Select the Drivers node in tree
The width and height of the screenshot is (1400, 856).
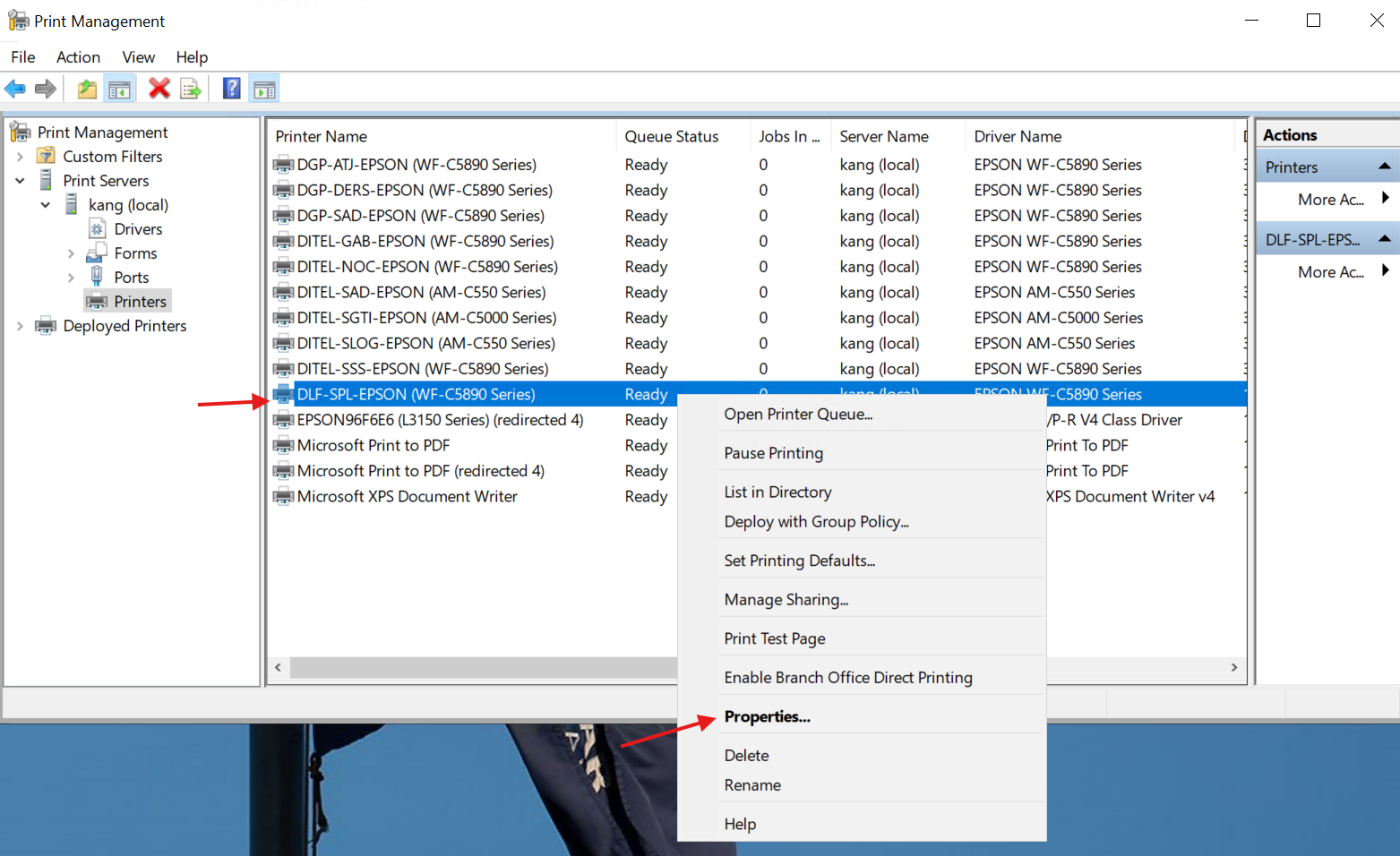[x=138, y=229]
